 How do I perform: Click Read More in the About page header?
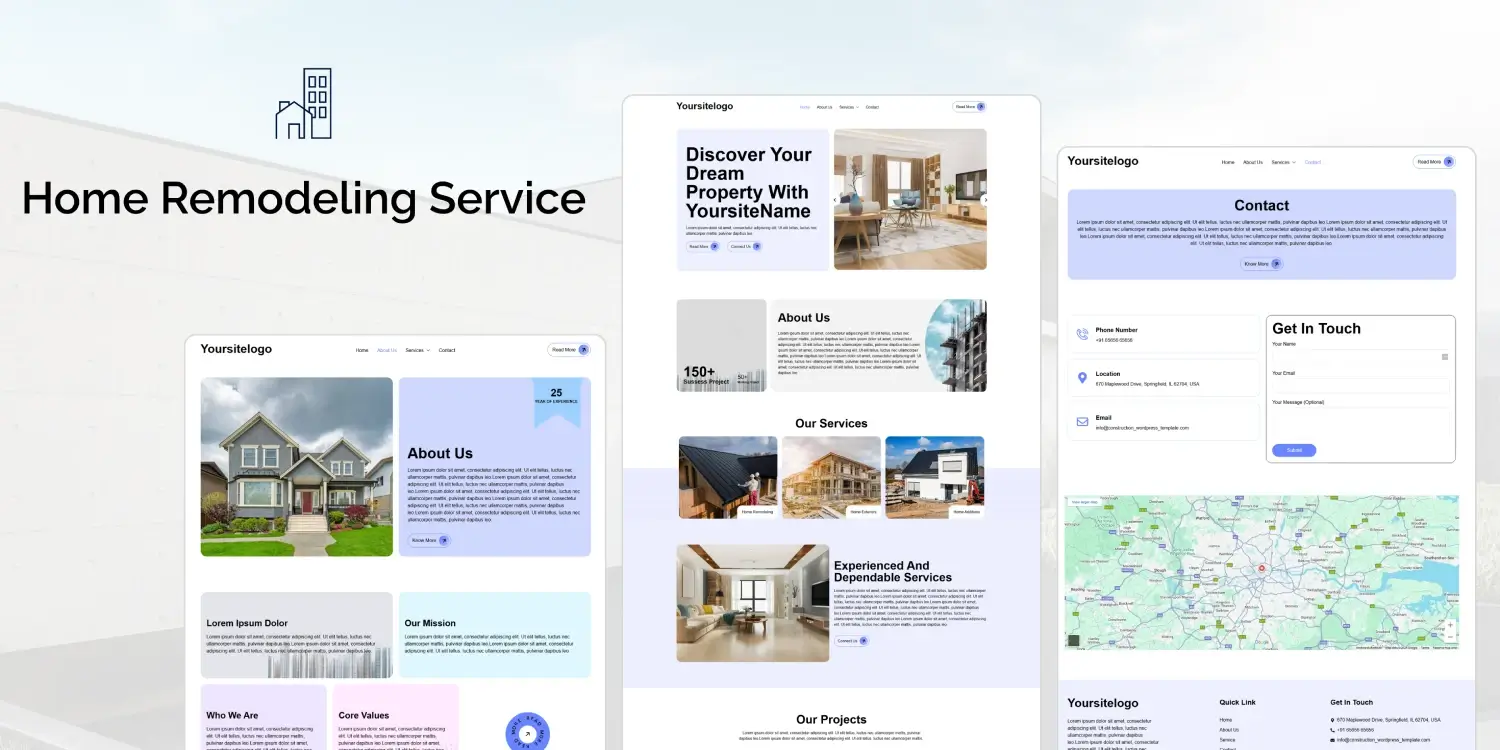[569, 350]
